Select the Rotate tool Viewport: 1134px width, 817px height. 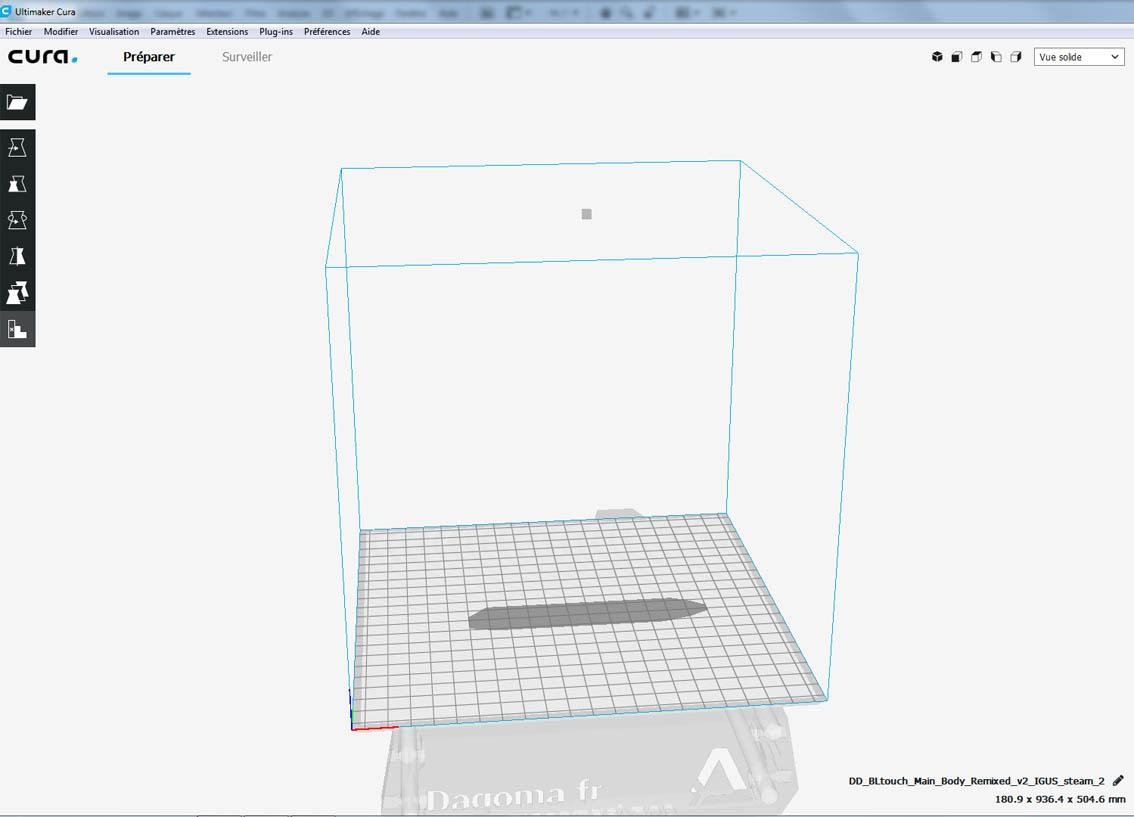pyautogui.click(x=17, y=221)
